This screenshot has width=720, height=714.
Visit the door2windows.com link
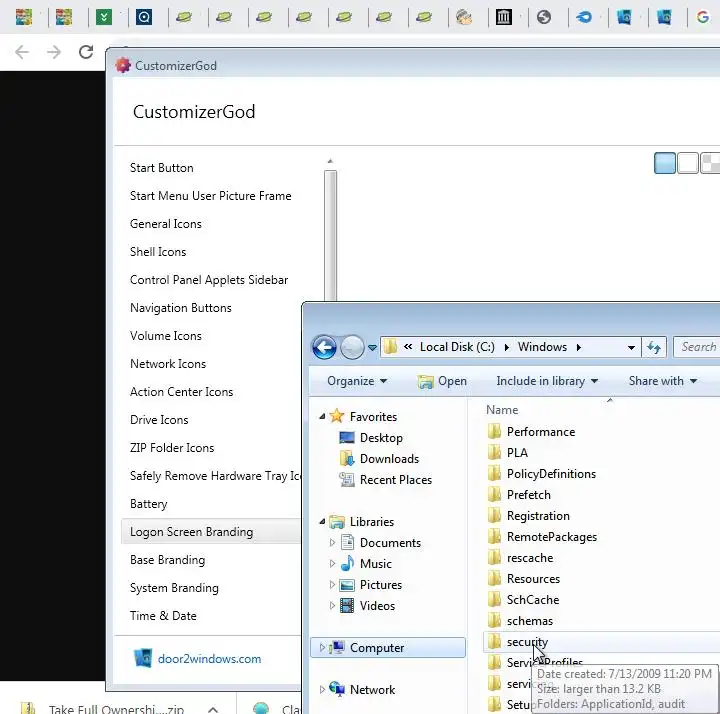click(x=209, y=658)
